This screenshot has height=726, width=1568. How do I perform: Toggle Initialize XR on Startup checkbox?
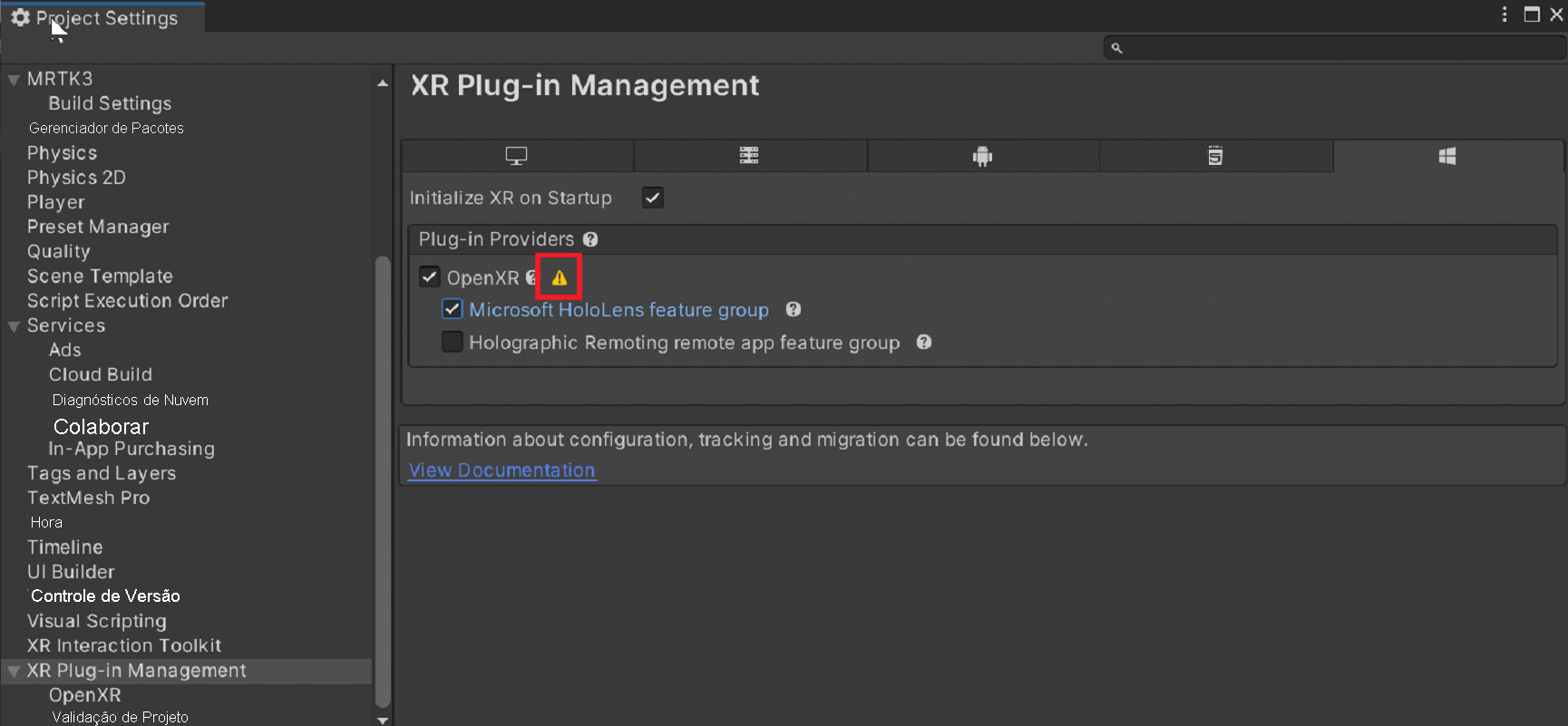[x=653, y=198]
